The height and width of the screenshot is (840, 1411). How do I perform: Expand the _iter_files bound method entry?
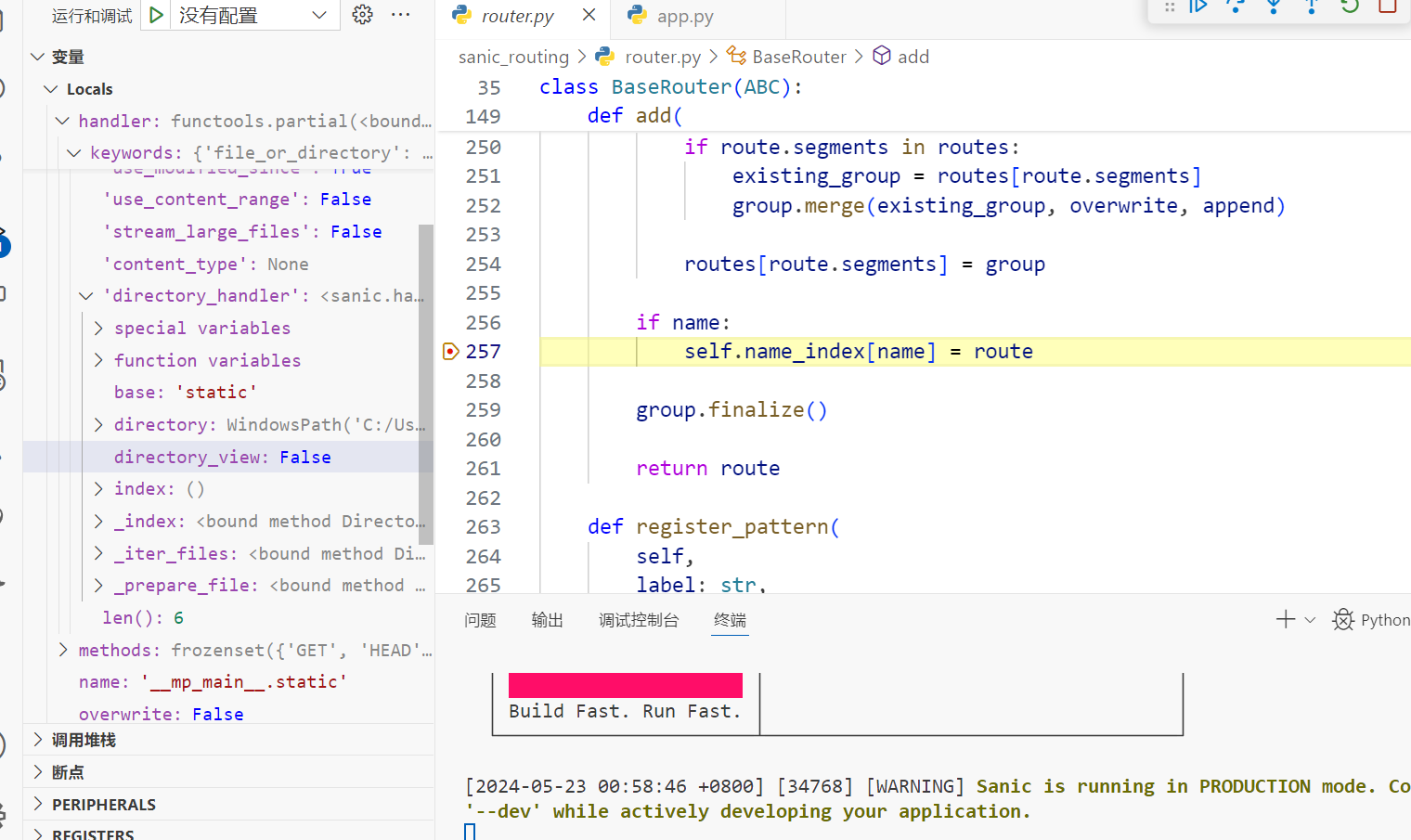[98, 553]
